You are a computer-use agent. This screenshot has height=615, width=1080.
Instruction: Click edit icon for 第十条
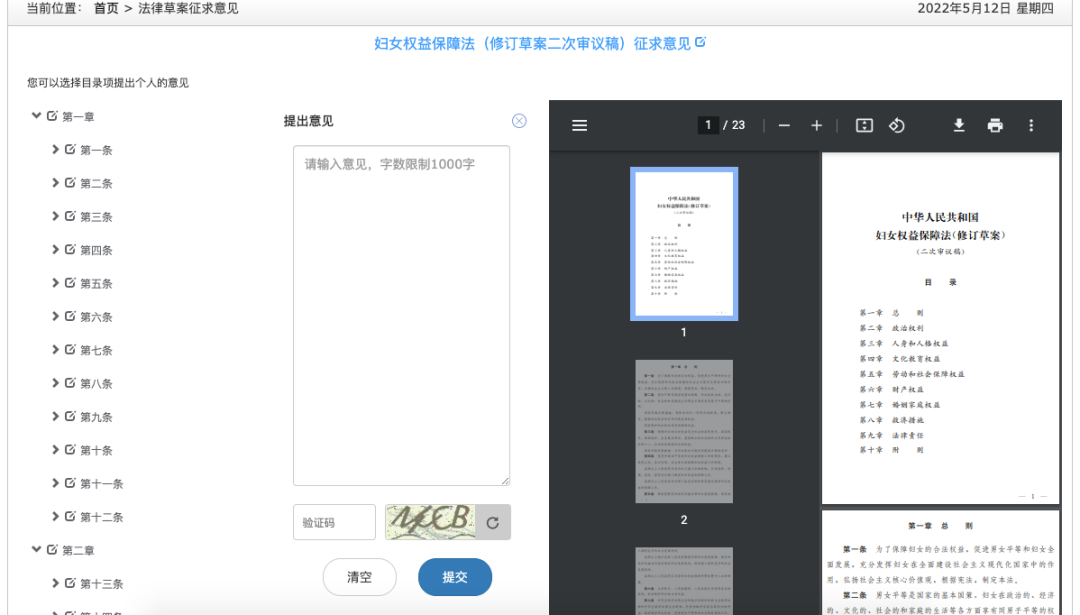pos(70,450)
